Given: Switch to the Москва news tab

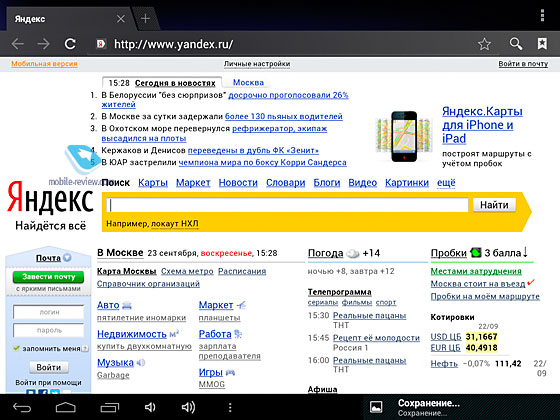Looking at the screenshot, I should click(248, 82).
